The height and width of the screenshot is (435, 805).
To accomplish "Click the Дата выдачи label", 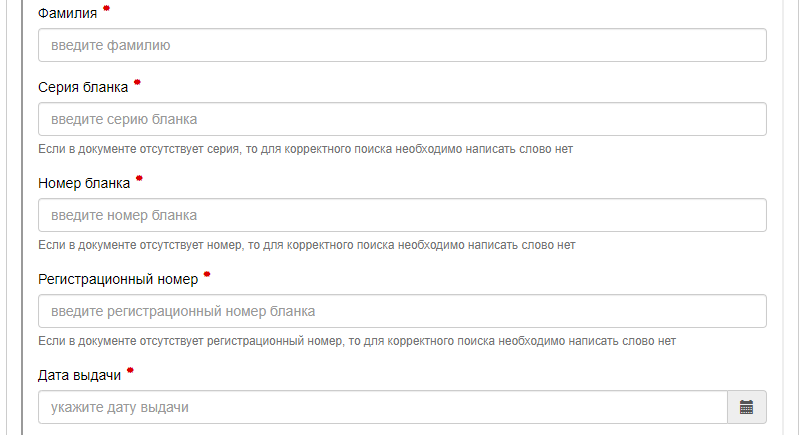I will [79, 375].
